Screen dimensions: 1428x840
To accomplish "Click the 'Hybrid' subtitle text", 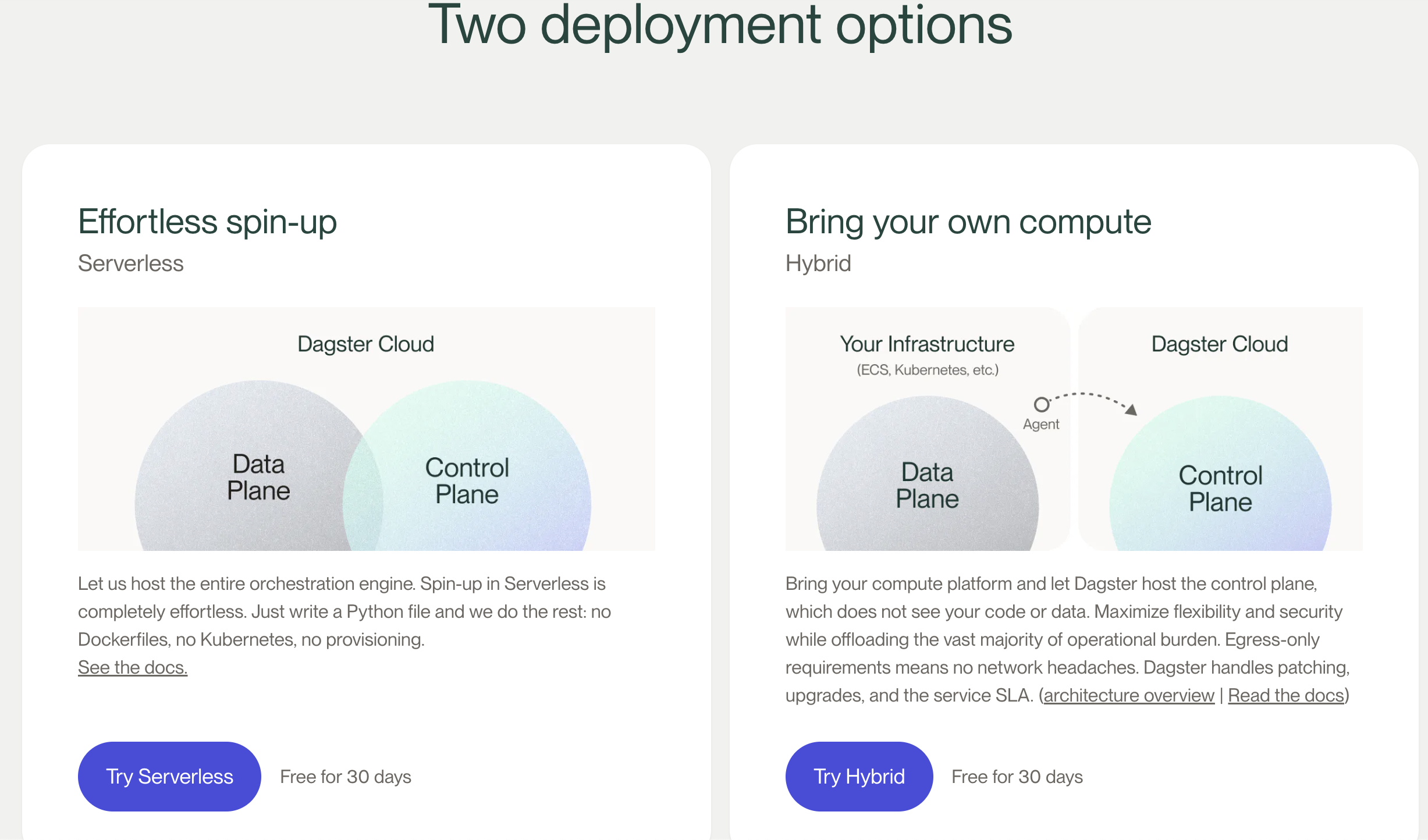I will click(818, 263).
